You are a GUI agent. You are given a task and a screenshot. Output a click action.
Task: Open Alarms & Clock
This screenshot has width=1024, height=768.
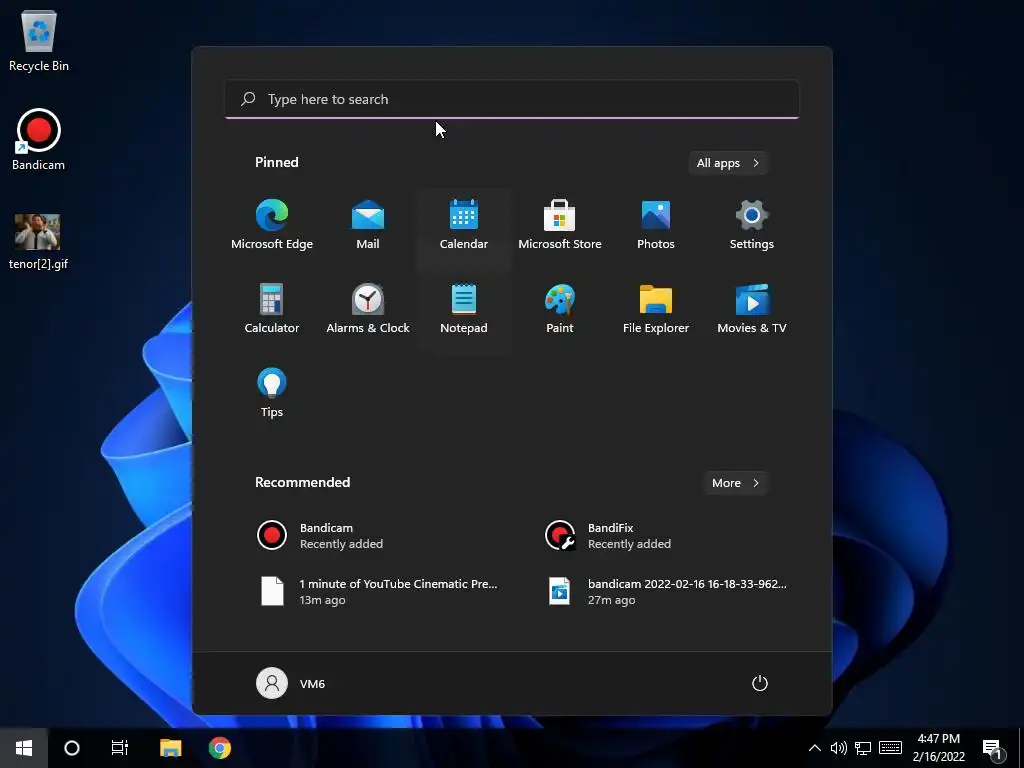pos(368,310)
